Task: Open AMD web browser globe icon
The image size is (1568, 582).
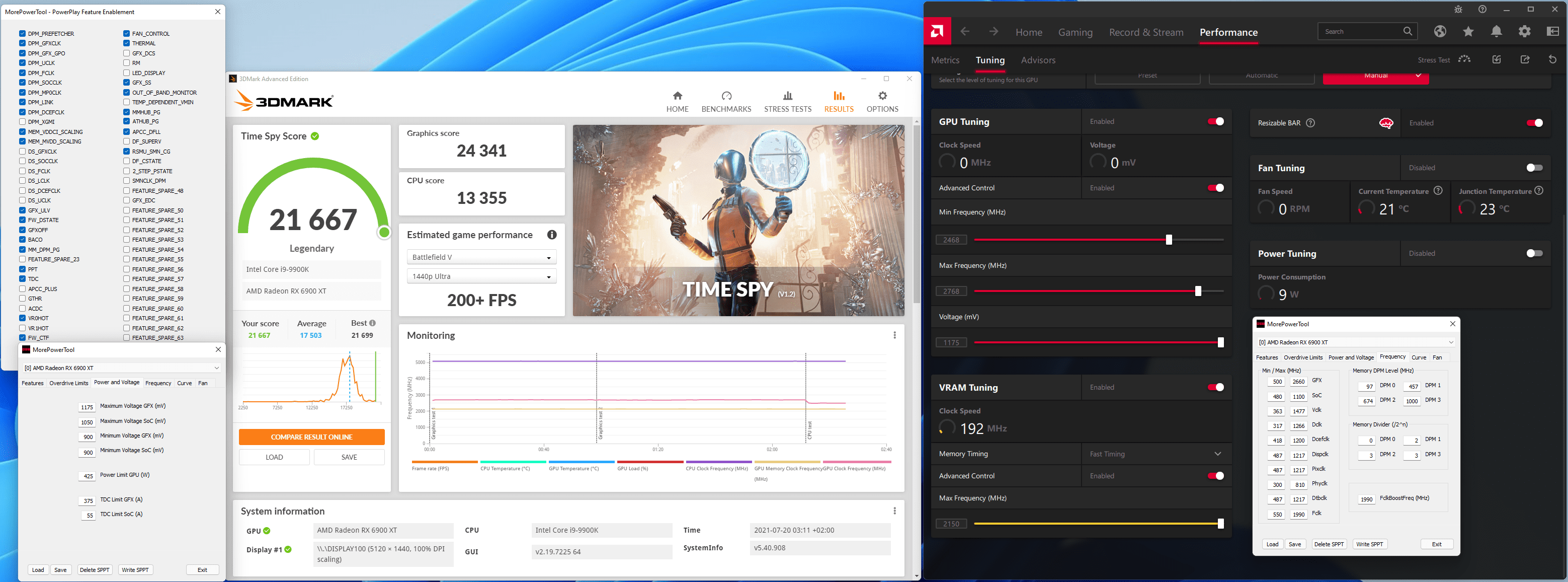Action: tap(1440, 32)
